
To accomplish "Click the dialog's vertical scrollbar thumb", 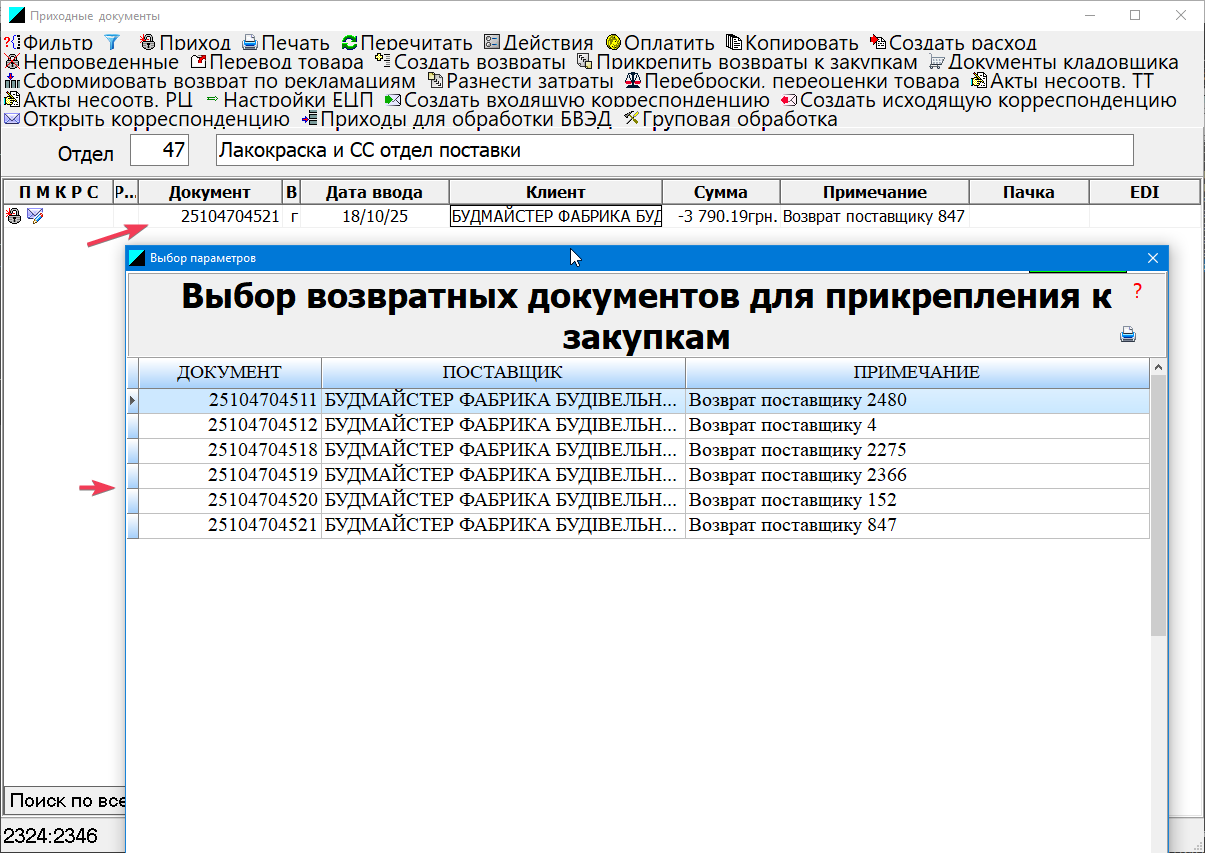I will (1158, 505).
